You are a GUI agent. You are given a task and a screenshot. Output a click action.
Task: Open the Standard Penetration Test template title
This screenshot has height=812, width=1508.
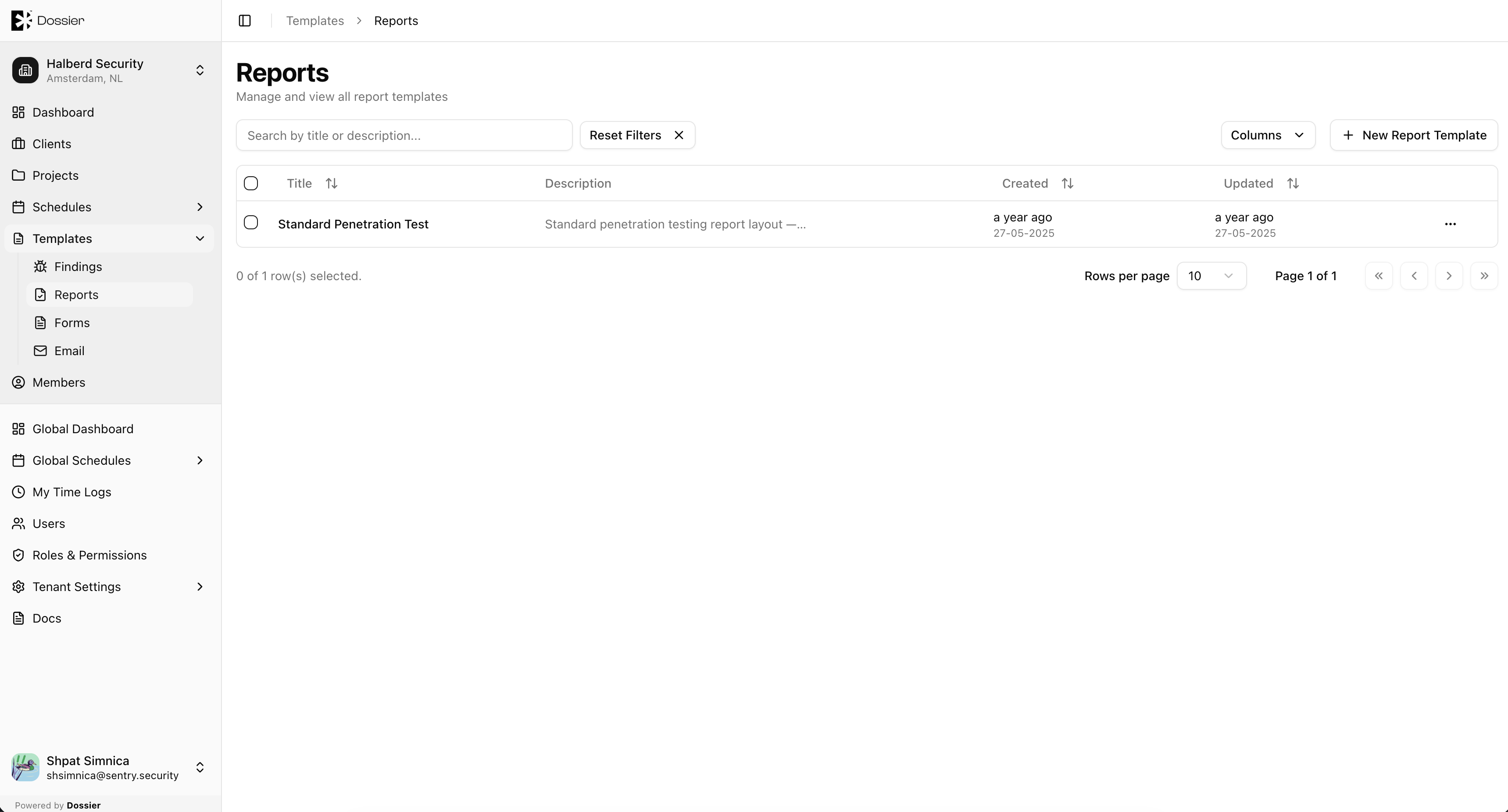[x=353, y=224]
